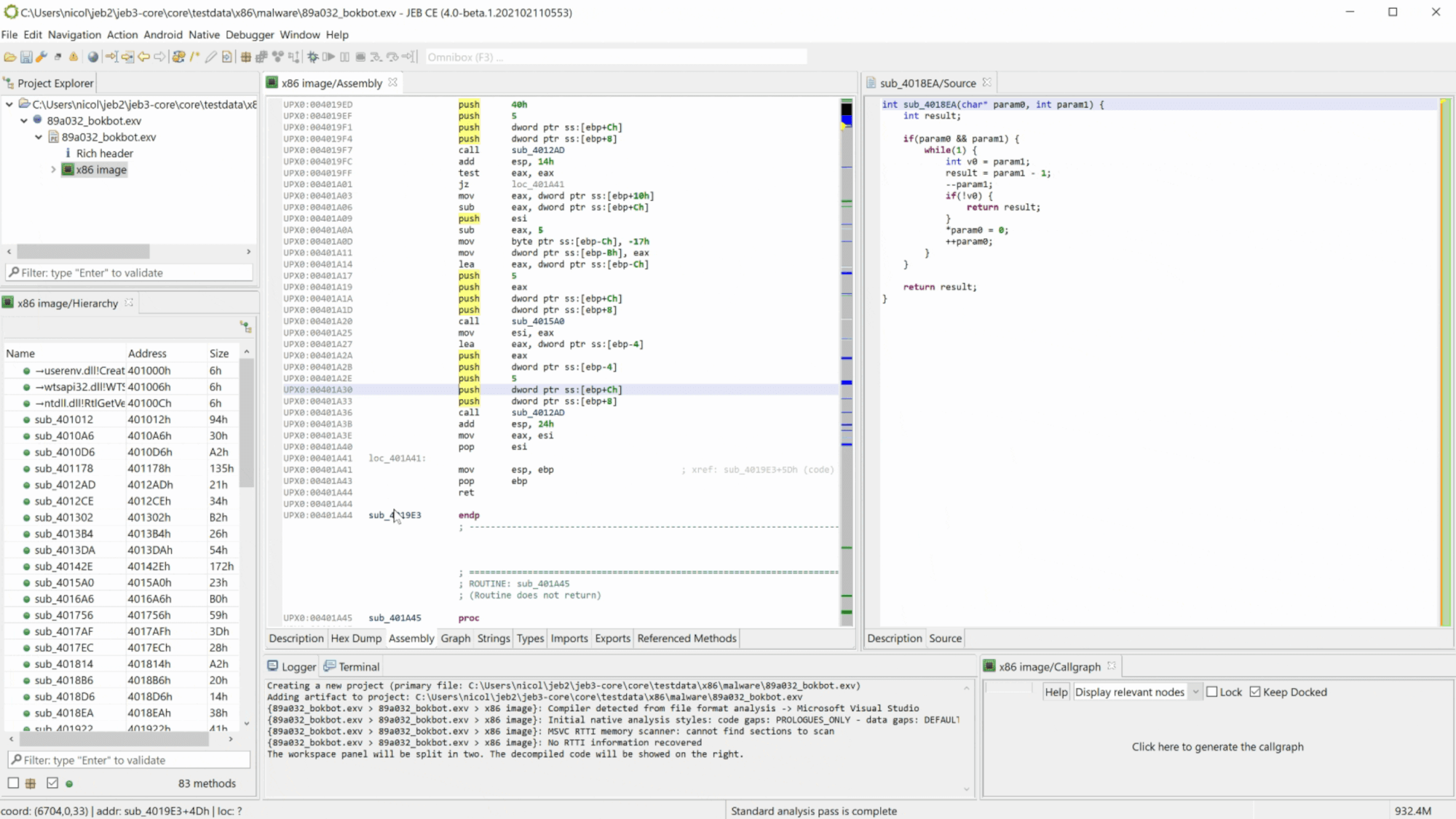Toggle the Lock checkbox in Callgraph panel
This screenshot has width=1456, height=819.
point(1212,692)
